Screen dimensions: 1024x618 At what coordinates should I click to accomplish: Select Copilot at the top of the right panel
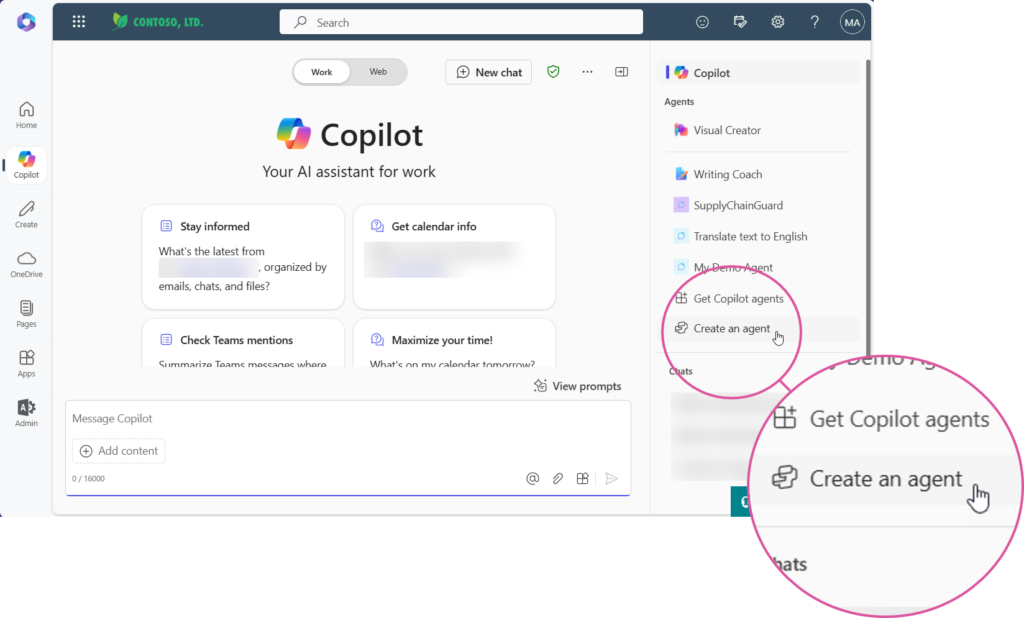(x=758, y=73)
